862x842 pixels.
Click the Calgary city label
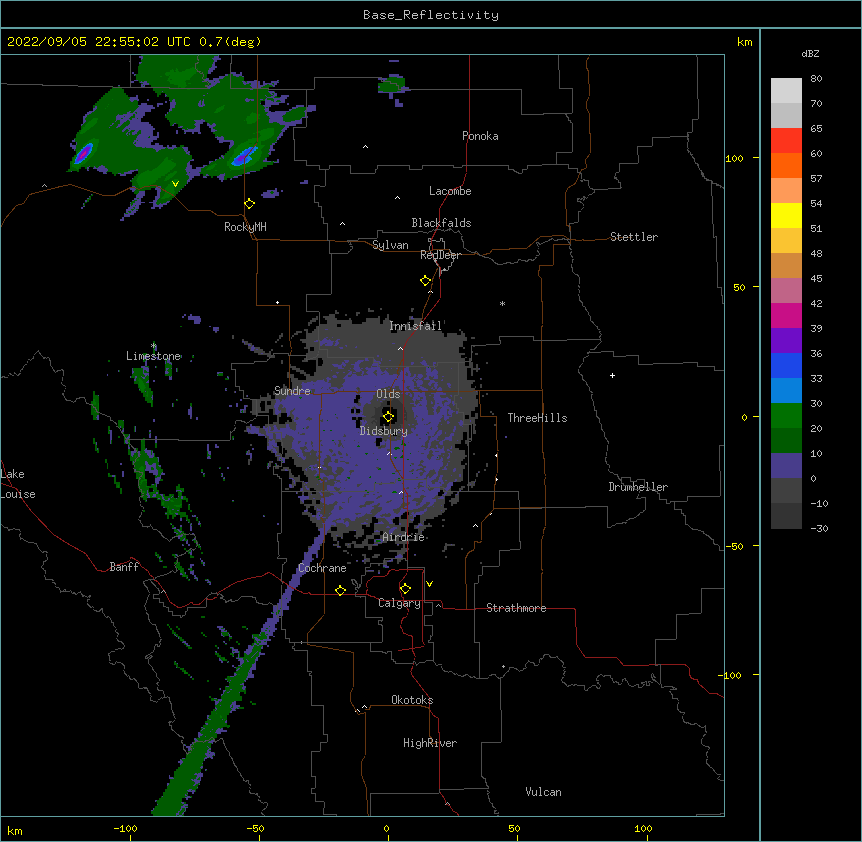pos(400,603)
